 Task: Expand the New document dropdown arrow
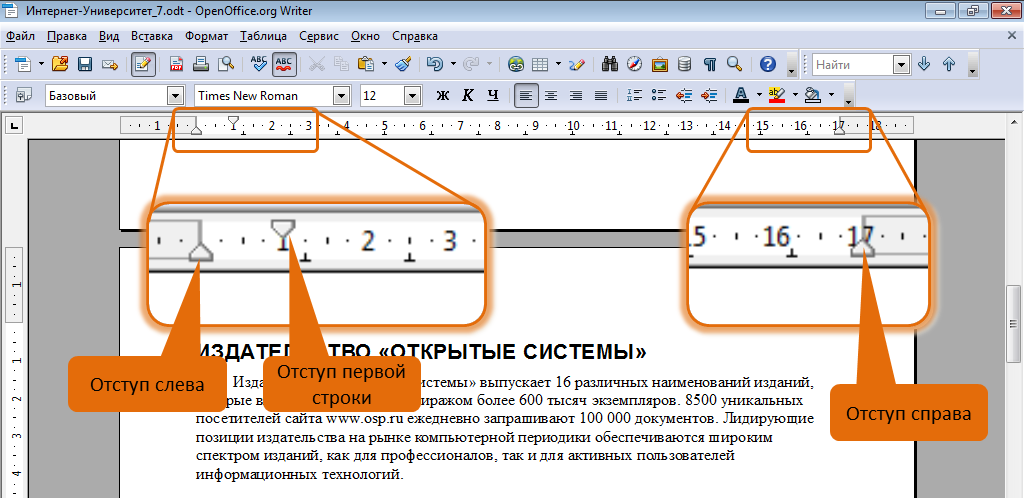pyautogui.click(x=41, y=64)
